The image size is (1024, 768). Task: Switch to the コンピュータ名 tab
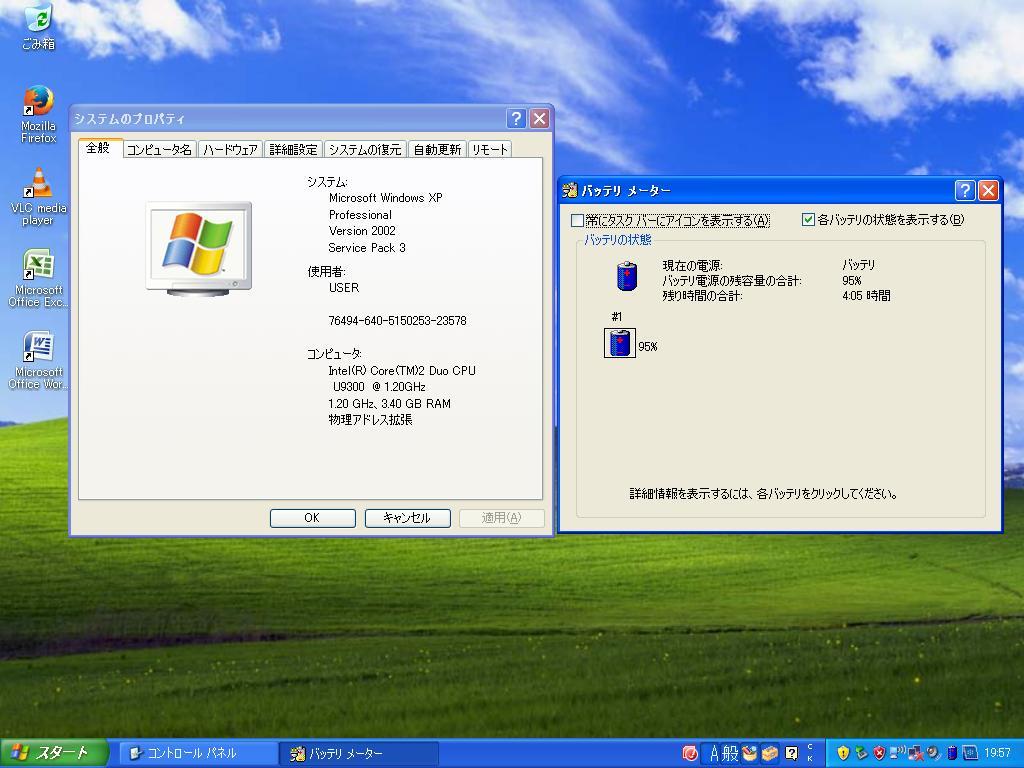(x=159, y=150)
